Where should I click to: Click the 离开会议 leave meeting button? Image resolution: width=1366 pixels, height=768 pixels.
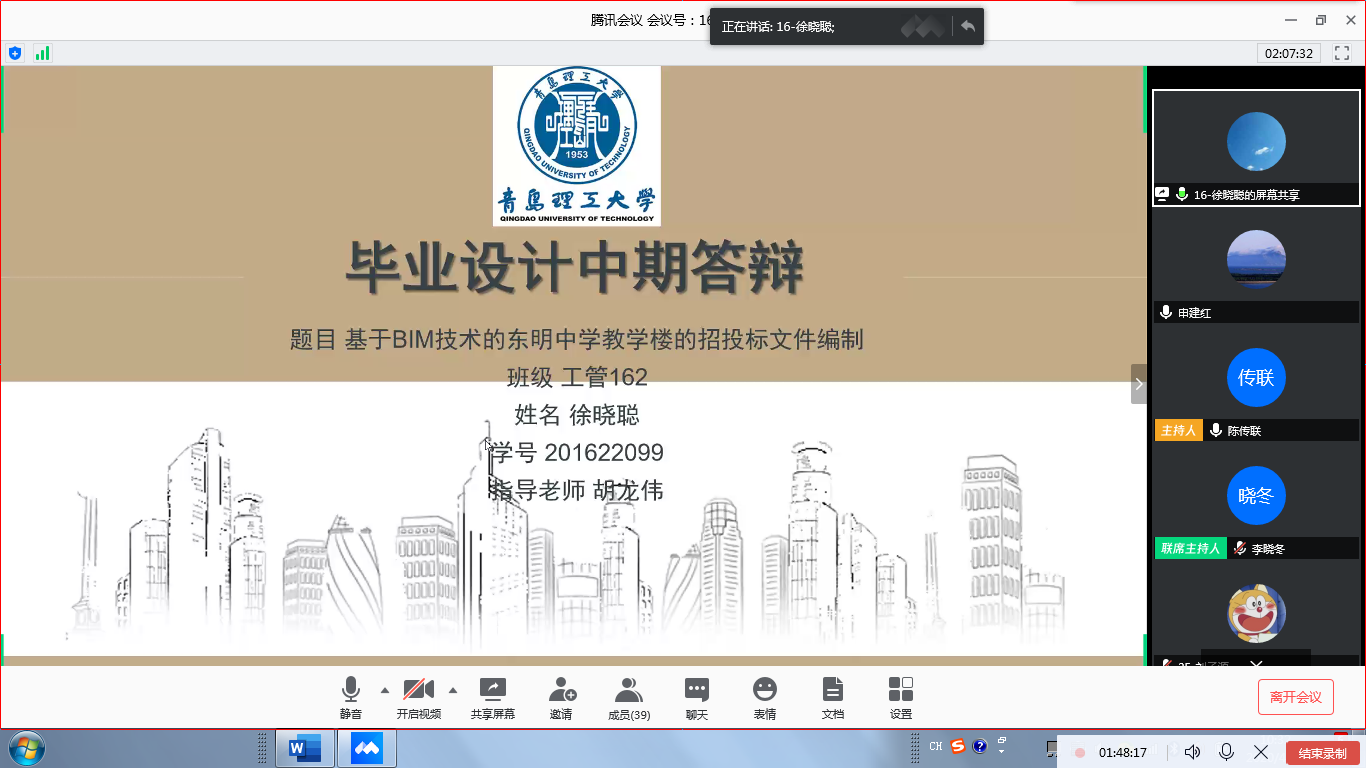1295,697
